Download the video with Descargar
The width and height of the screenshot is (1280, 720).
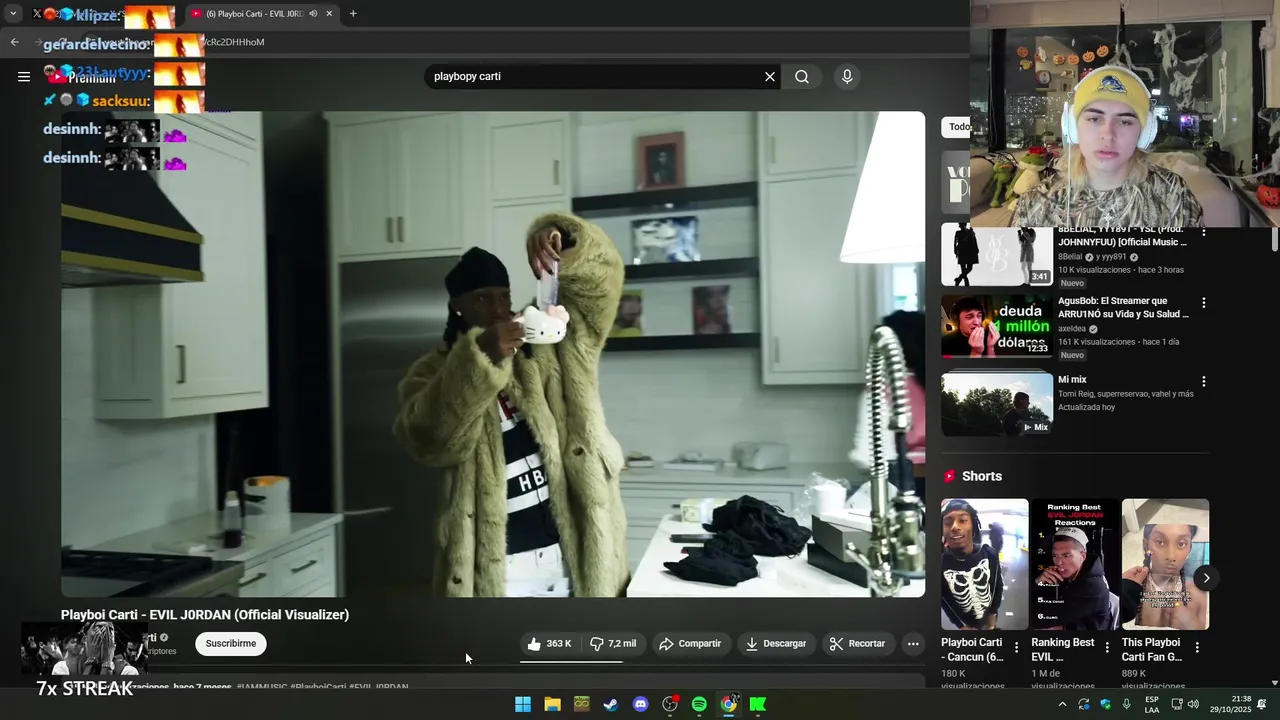(x=776, y=644)
